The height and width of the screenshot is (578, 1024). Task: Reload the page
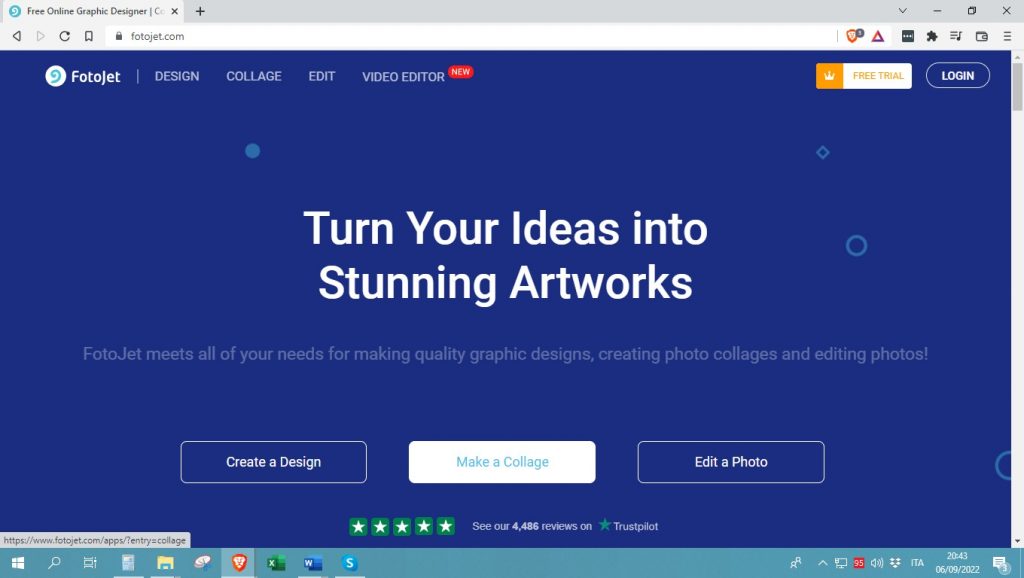(64, 36)
